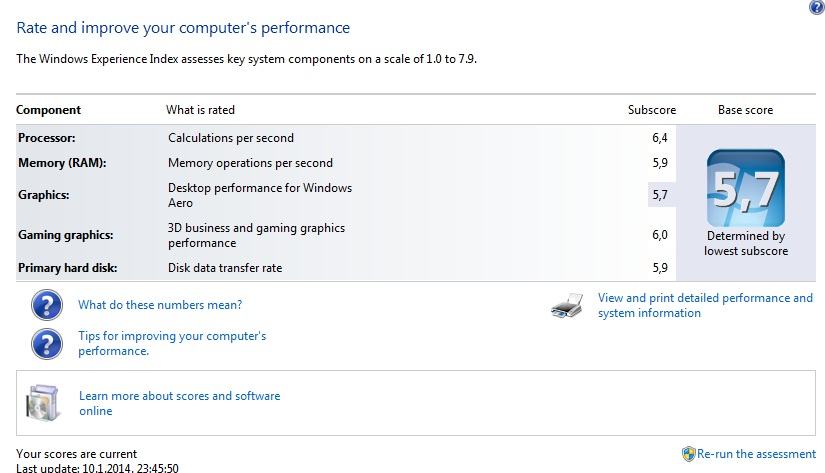Click the 5,7 base score badge
The image size is (825, 473).
point(745,188)
